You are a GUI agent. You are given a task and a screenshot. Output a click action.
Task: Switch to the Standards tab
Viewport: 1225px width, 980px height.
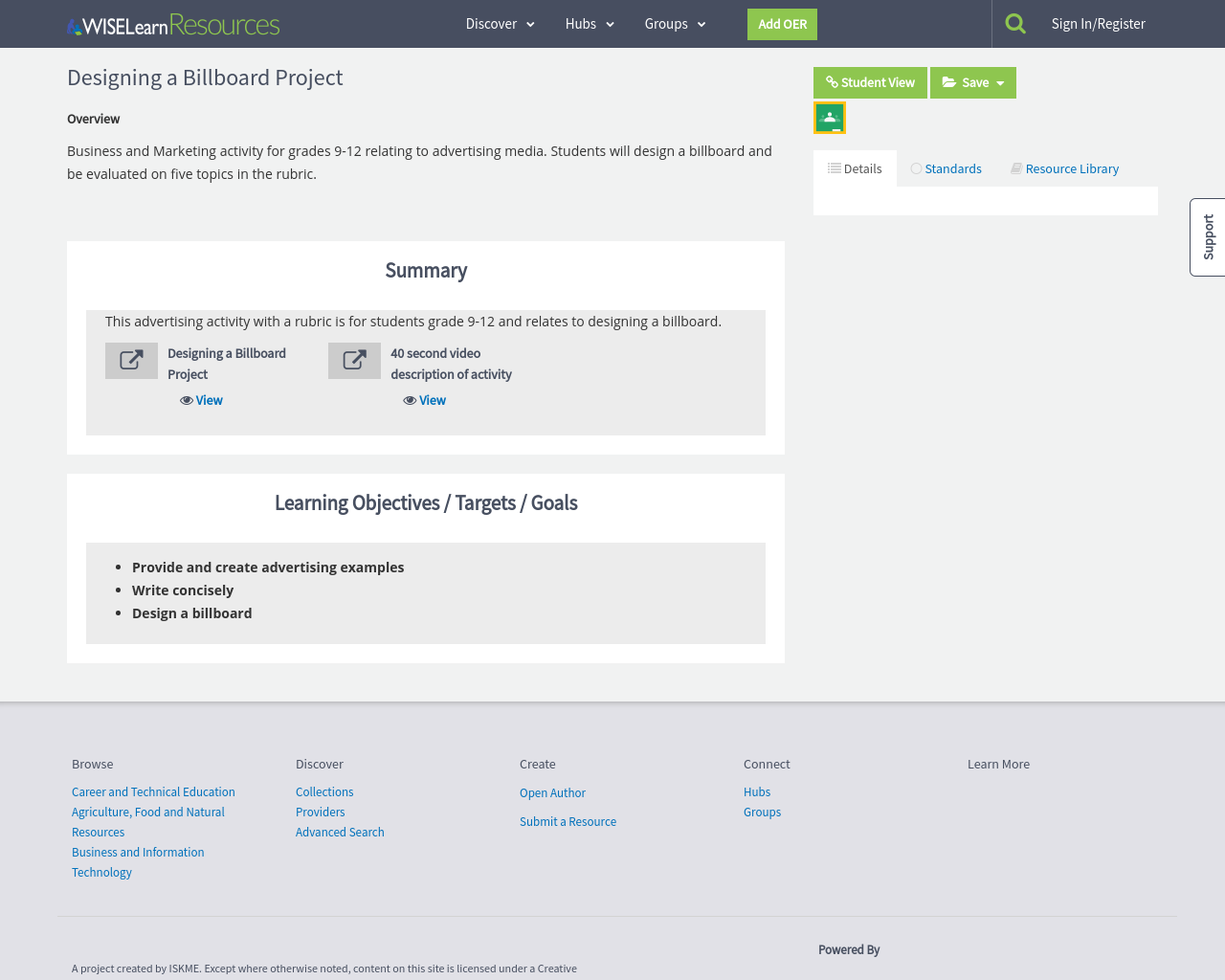(946, 168)
